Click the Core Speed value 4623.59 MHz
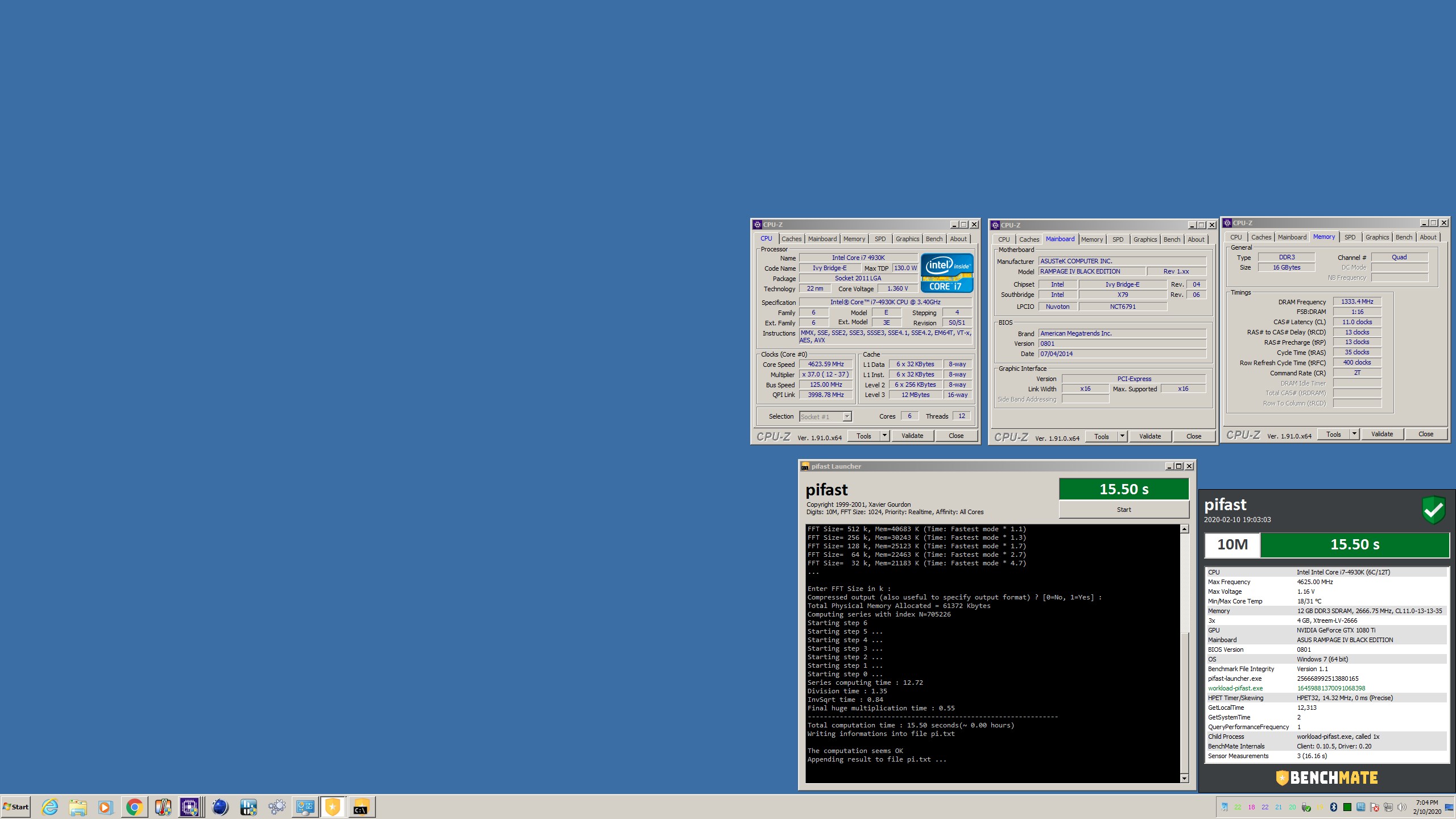The image size is (1456, 819). [825, 365]
